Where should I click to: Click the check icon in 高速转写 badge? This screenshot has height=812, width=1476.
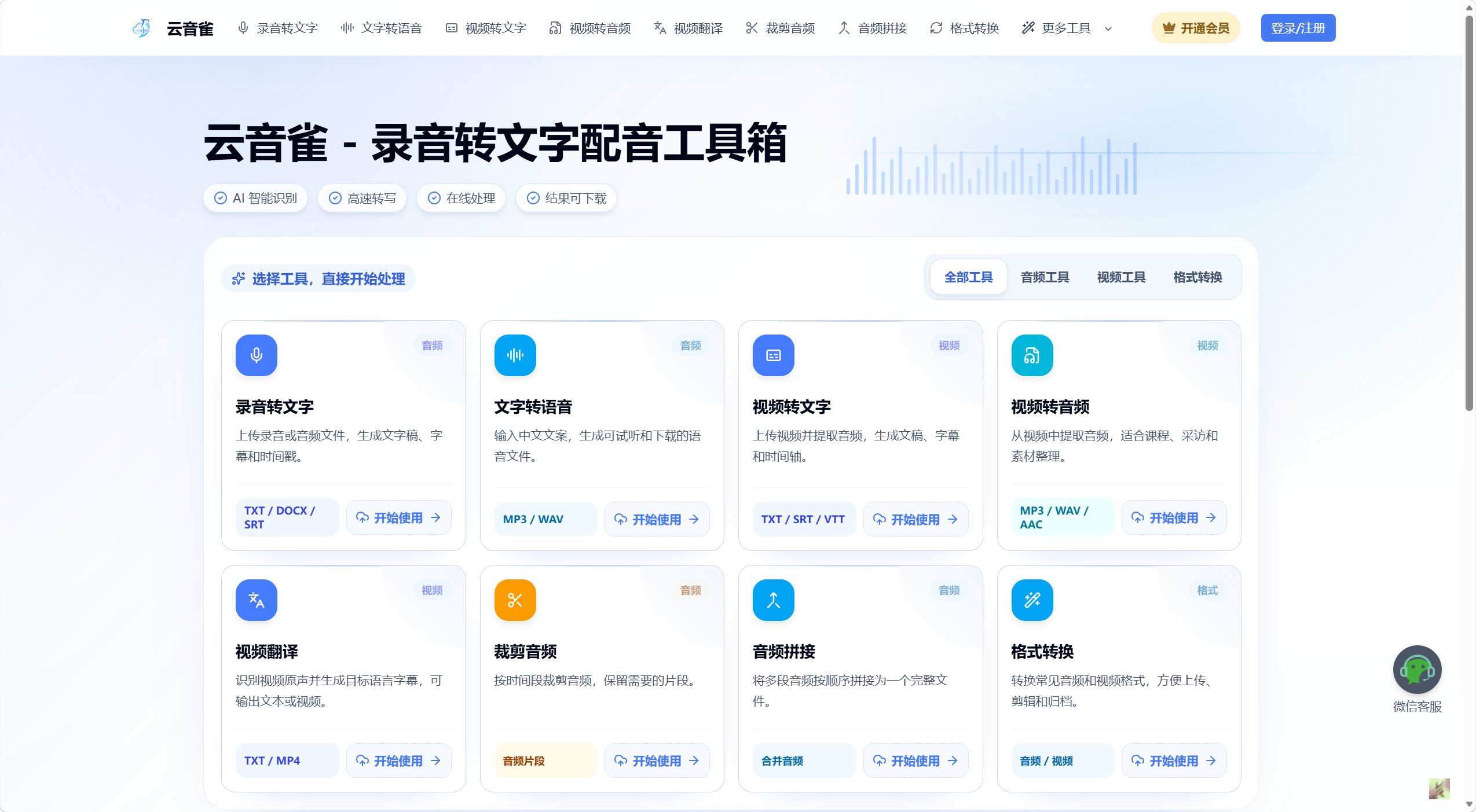tap(335, 198)
